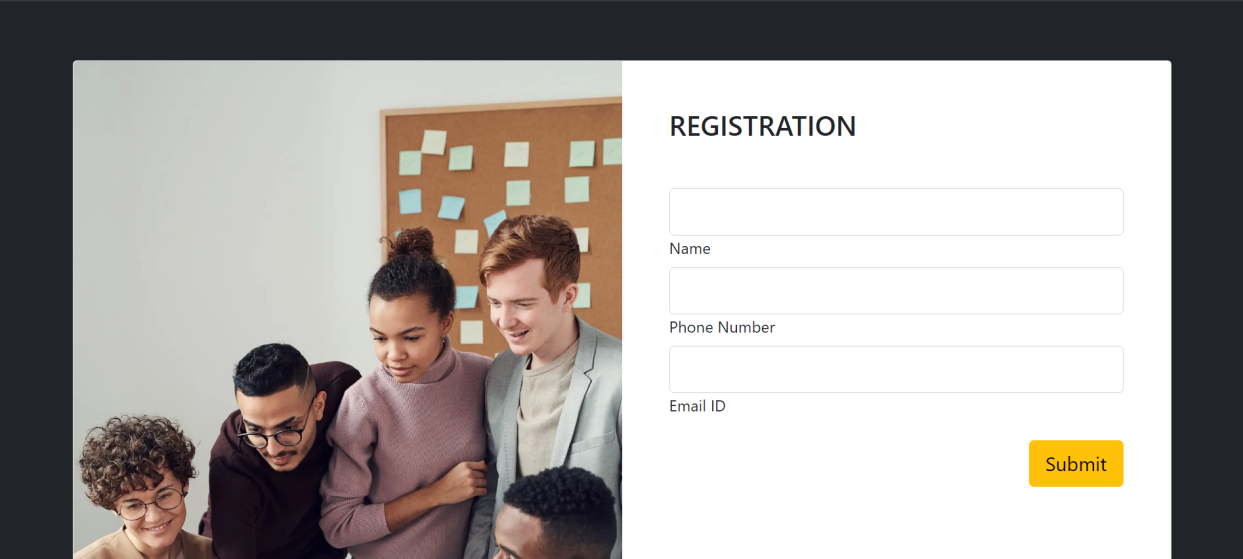Click the woman in the pink sweater
The image size is (1243, 559).
point(405,400)
